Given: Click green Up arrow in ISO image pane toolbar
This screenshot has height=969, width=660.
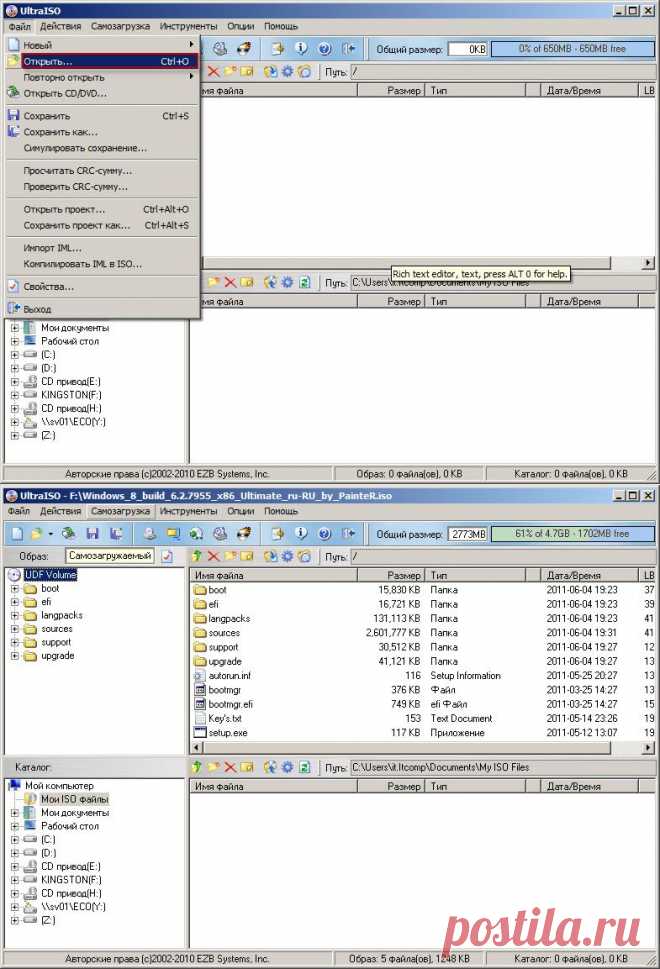Looking at the screenshot, I should tap(197, 556).
